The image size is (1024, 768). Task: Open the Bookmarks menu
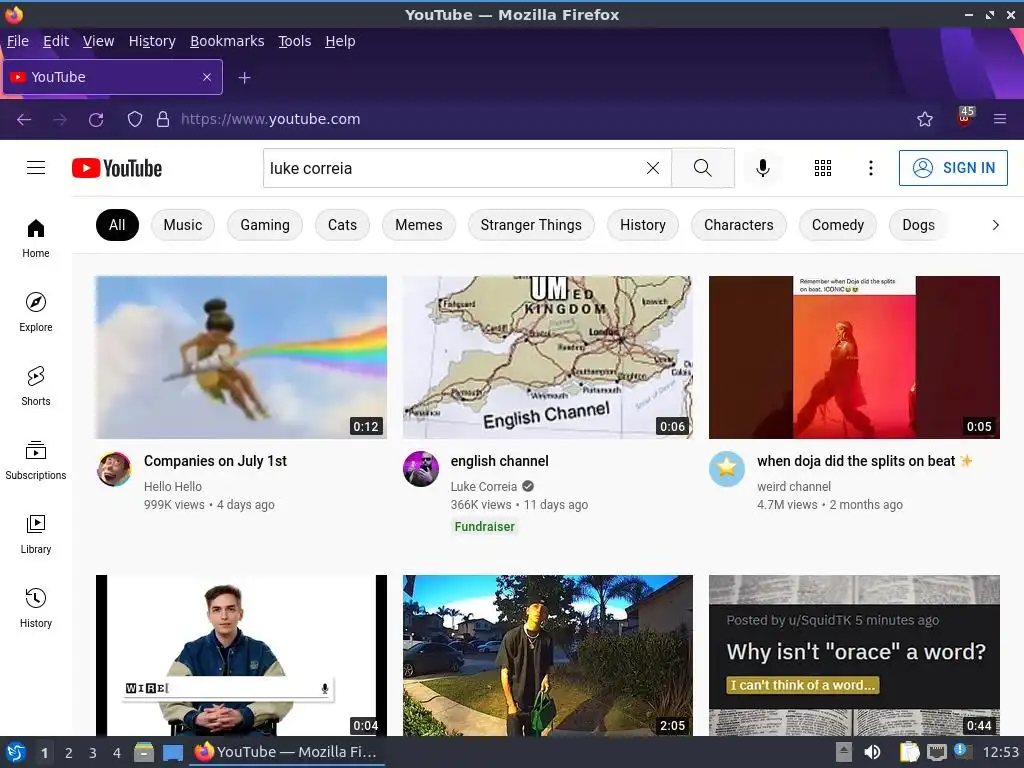227,41
